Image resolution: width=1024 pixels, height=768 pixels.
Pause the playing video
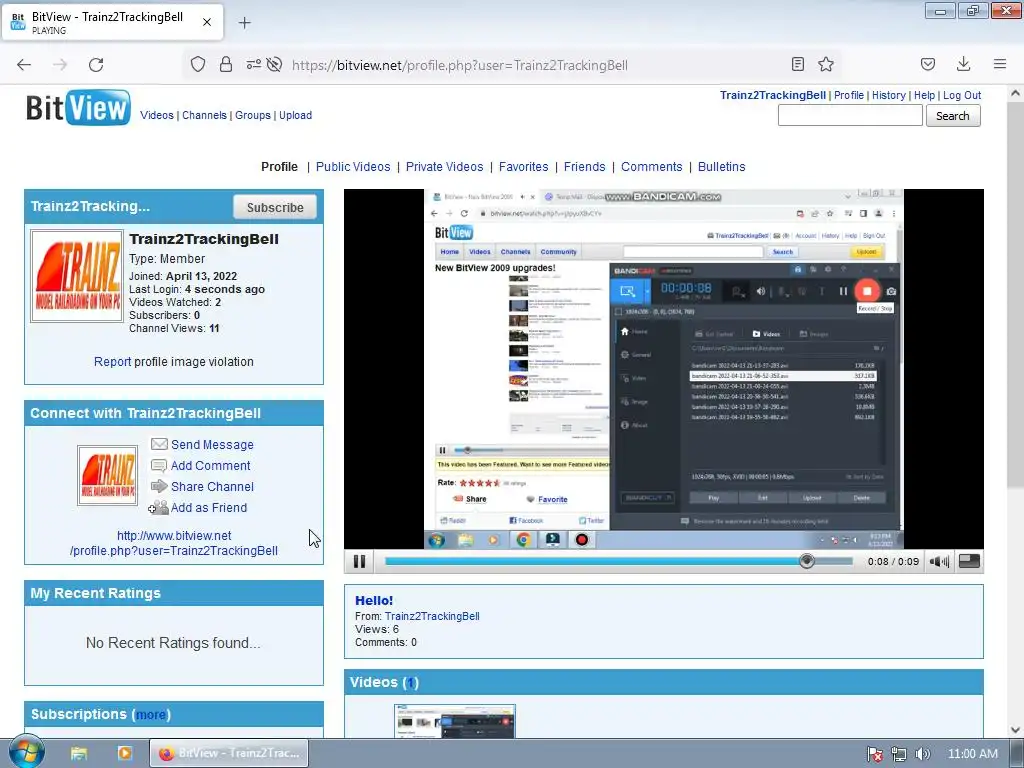[x=359, y=561]
